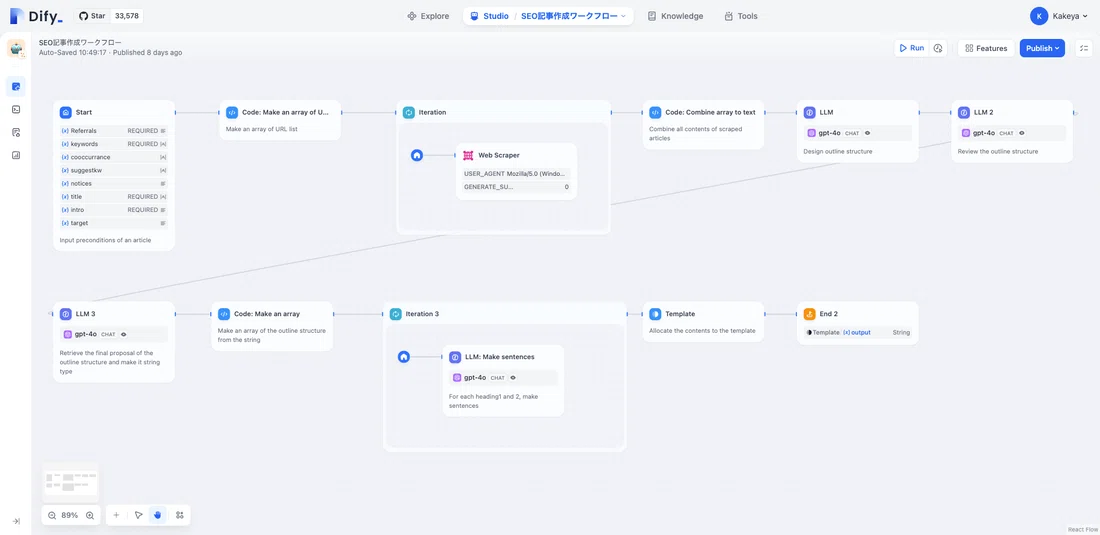This screenshot has height=535, width=1100.
Task: Select the Template node icon
Action: click(655, 314)
